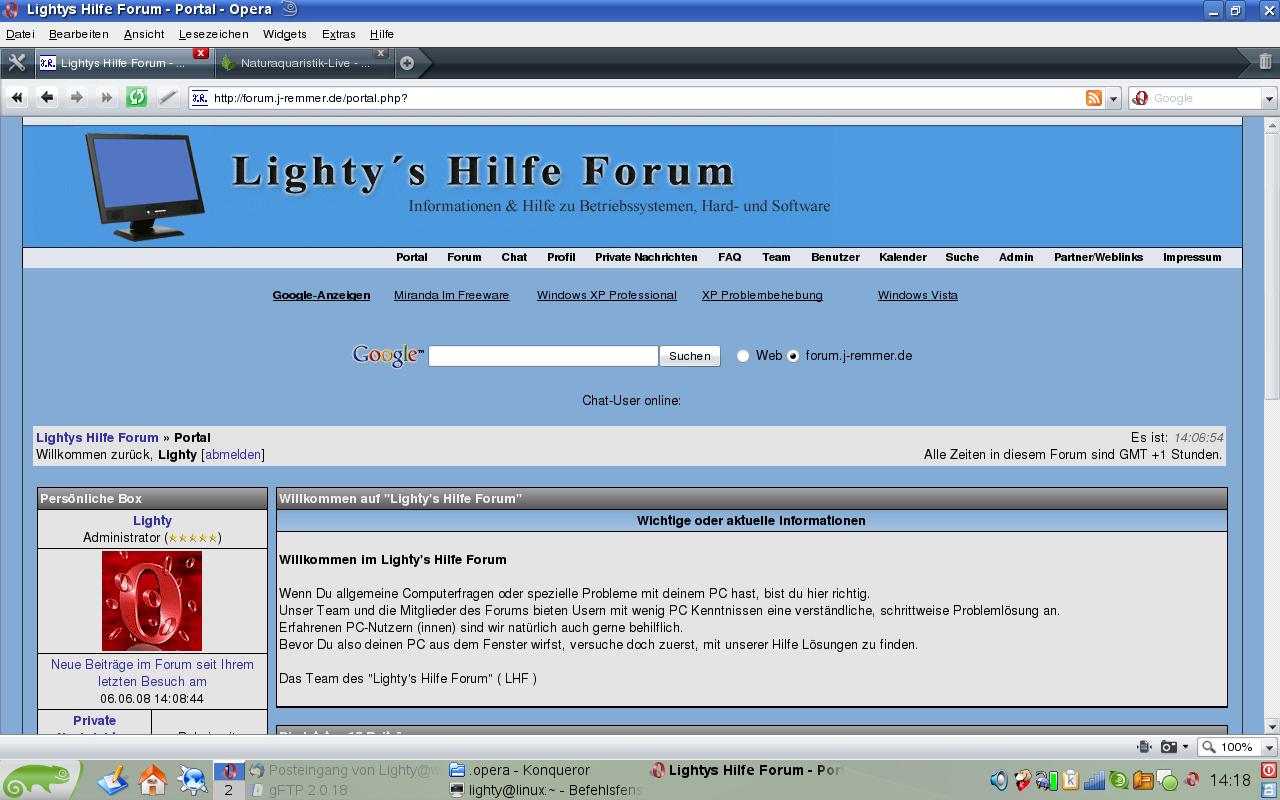Viewport: 1280px width, 800px height.
Task: Switch to the Naturaquaristik-Live tab
Action: coord(304,63)
